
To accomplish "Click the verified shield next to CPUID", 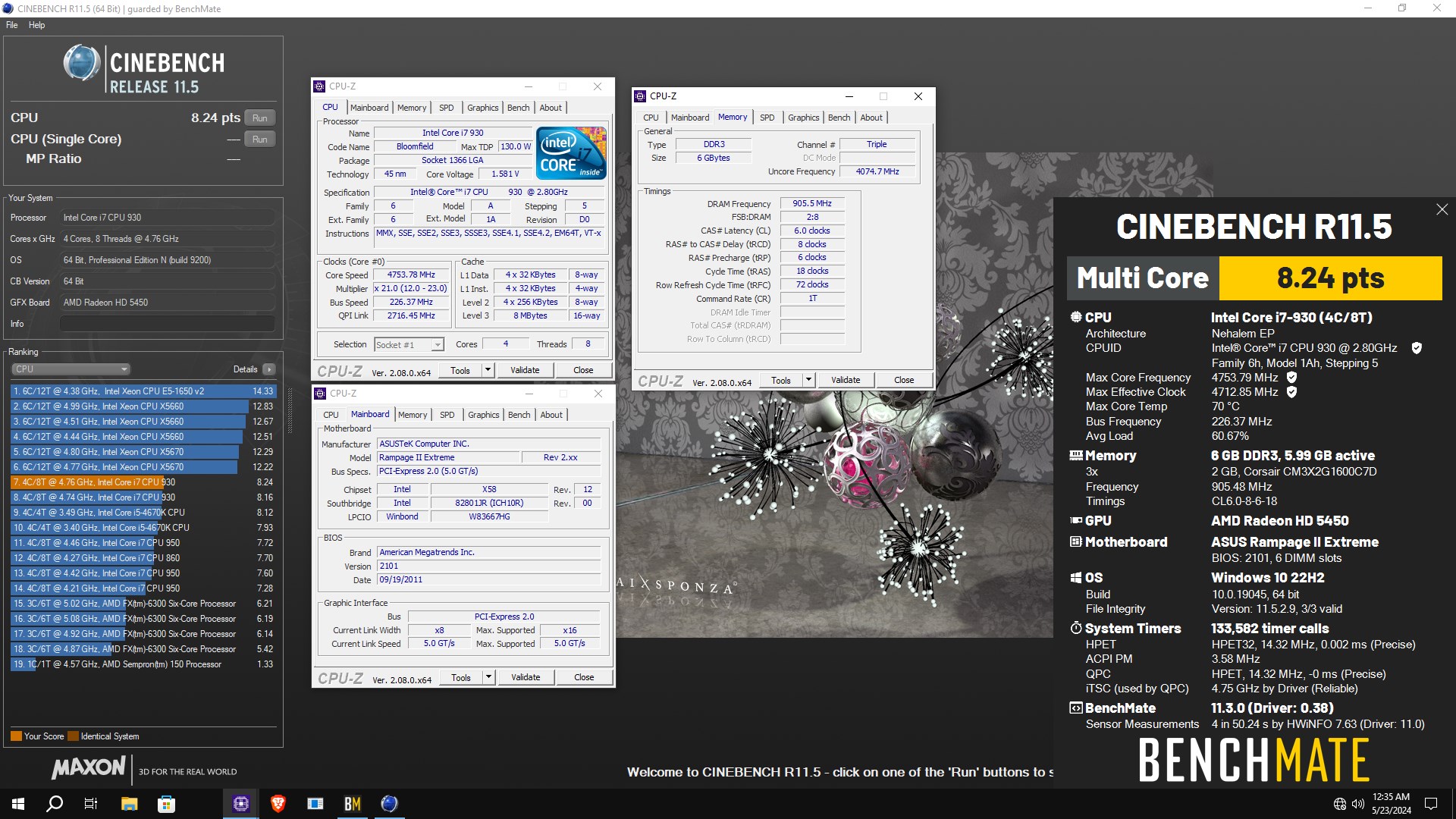I will click(1416, 348).
